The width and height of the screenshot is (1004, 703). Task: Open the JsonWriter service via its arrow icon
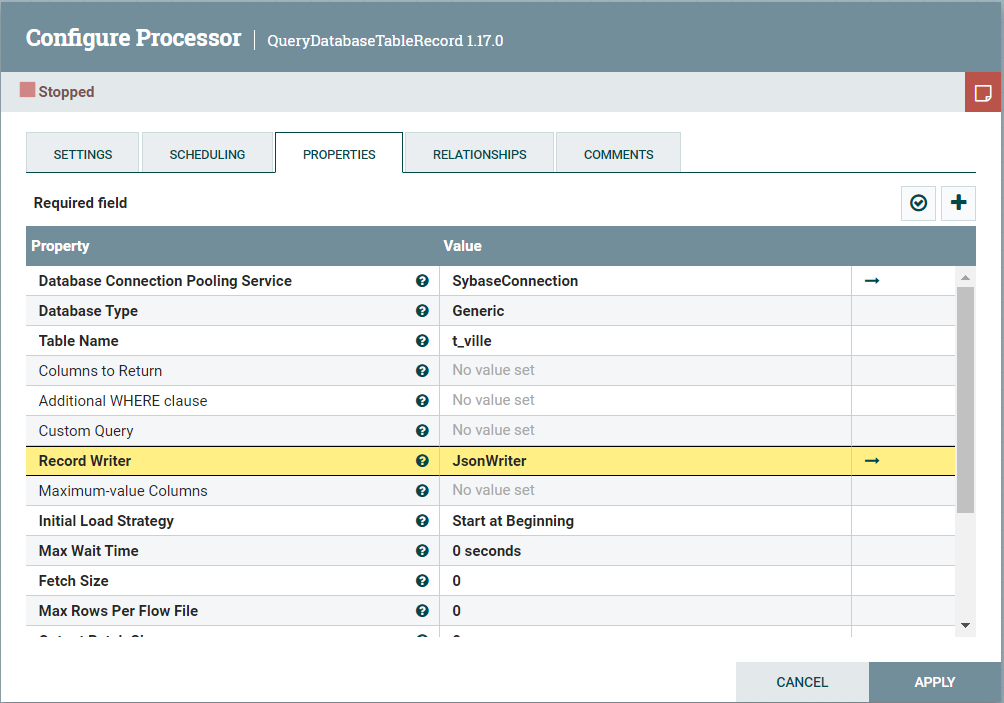point(871,460)
